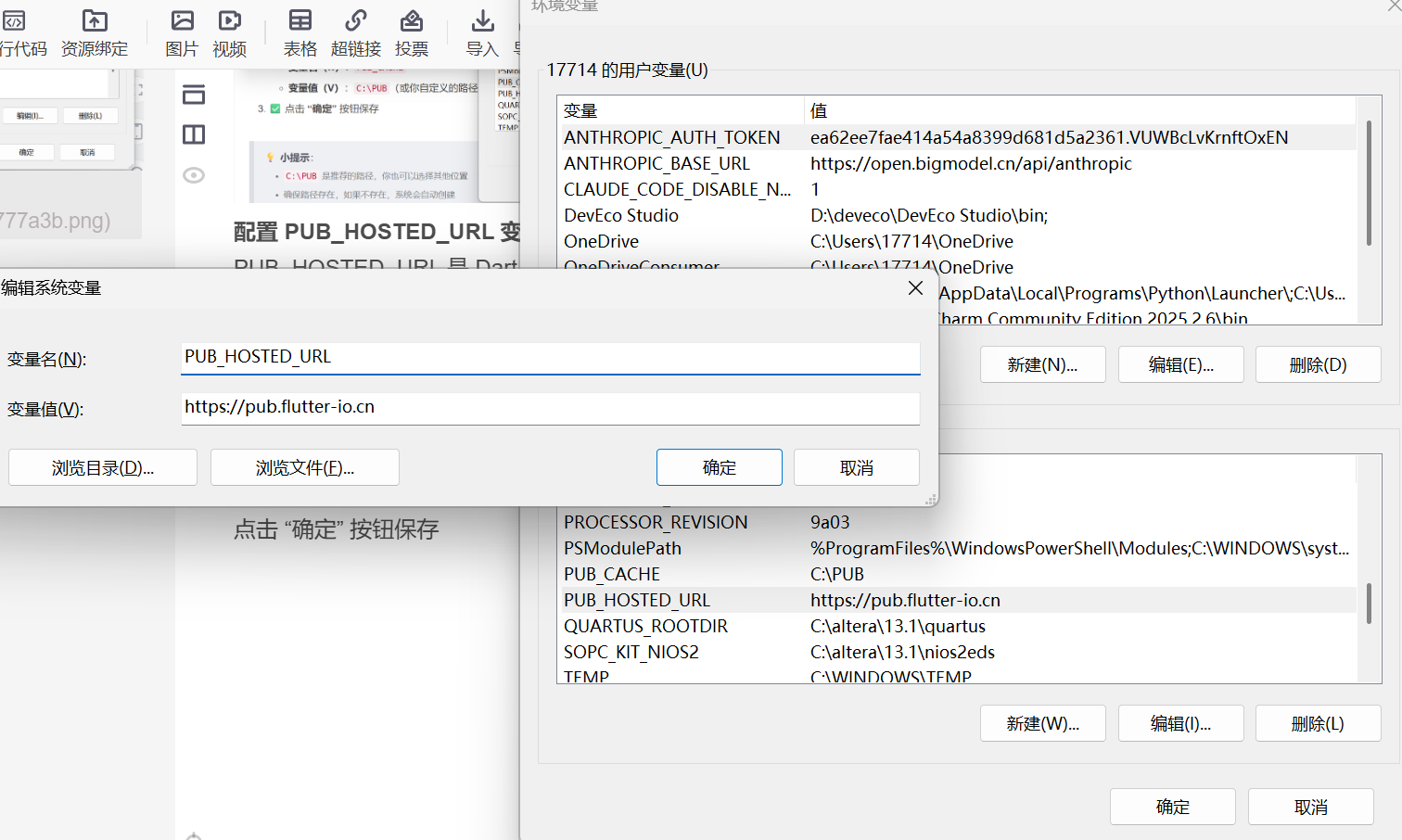Select the SOPC_KIT_NIOS2 system variable row
The image size is (1402, 840).
coord(957,652)
